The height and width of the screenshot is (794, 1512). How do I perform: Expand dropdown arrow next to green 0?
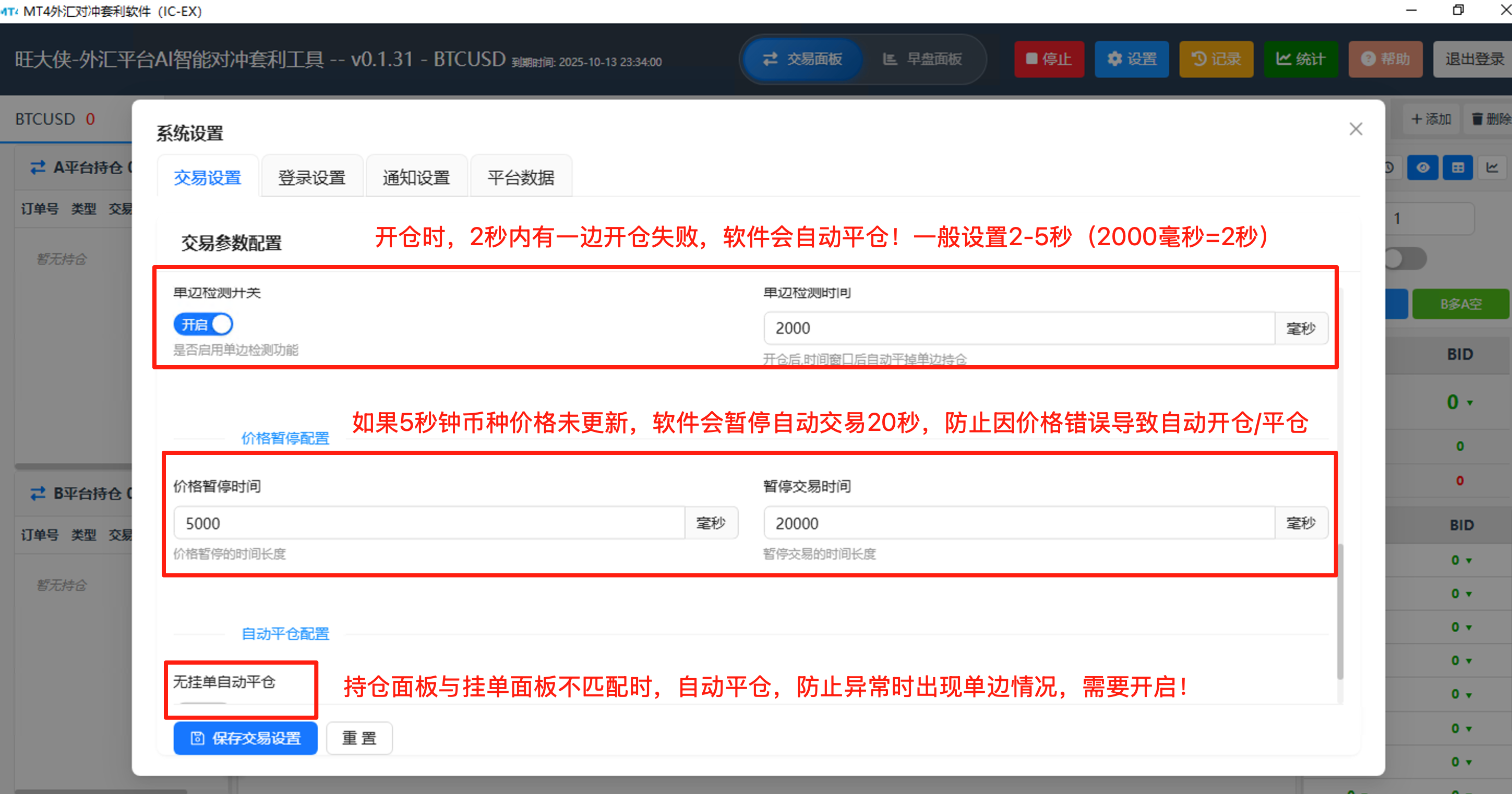1470,403
